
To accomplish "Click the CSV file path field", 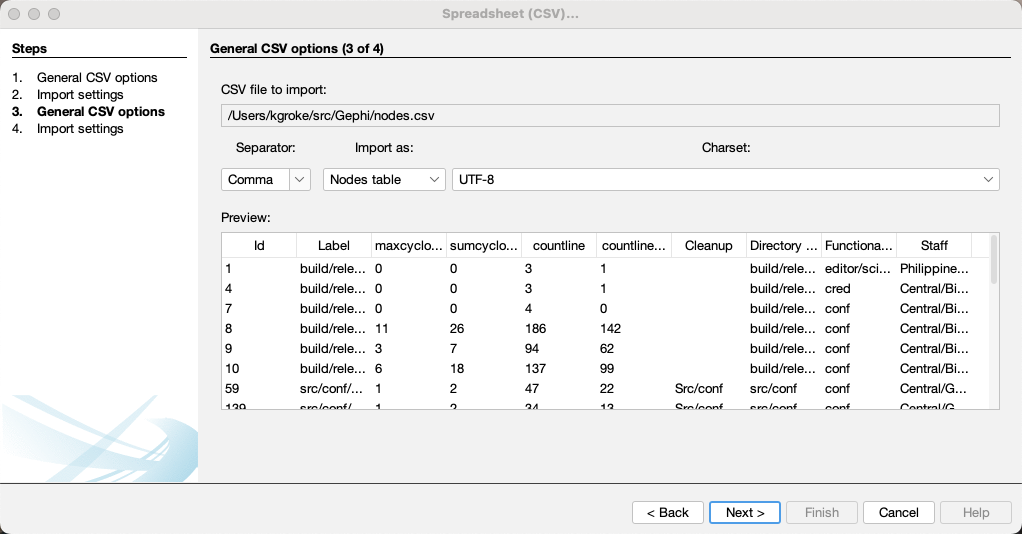I will coord(610,115).
